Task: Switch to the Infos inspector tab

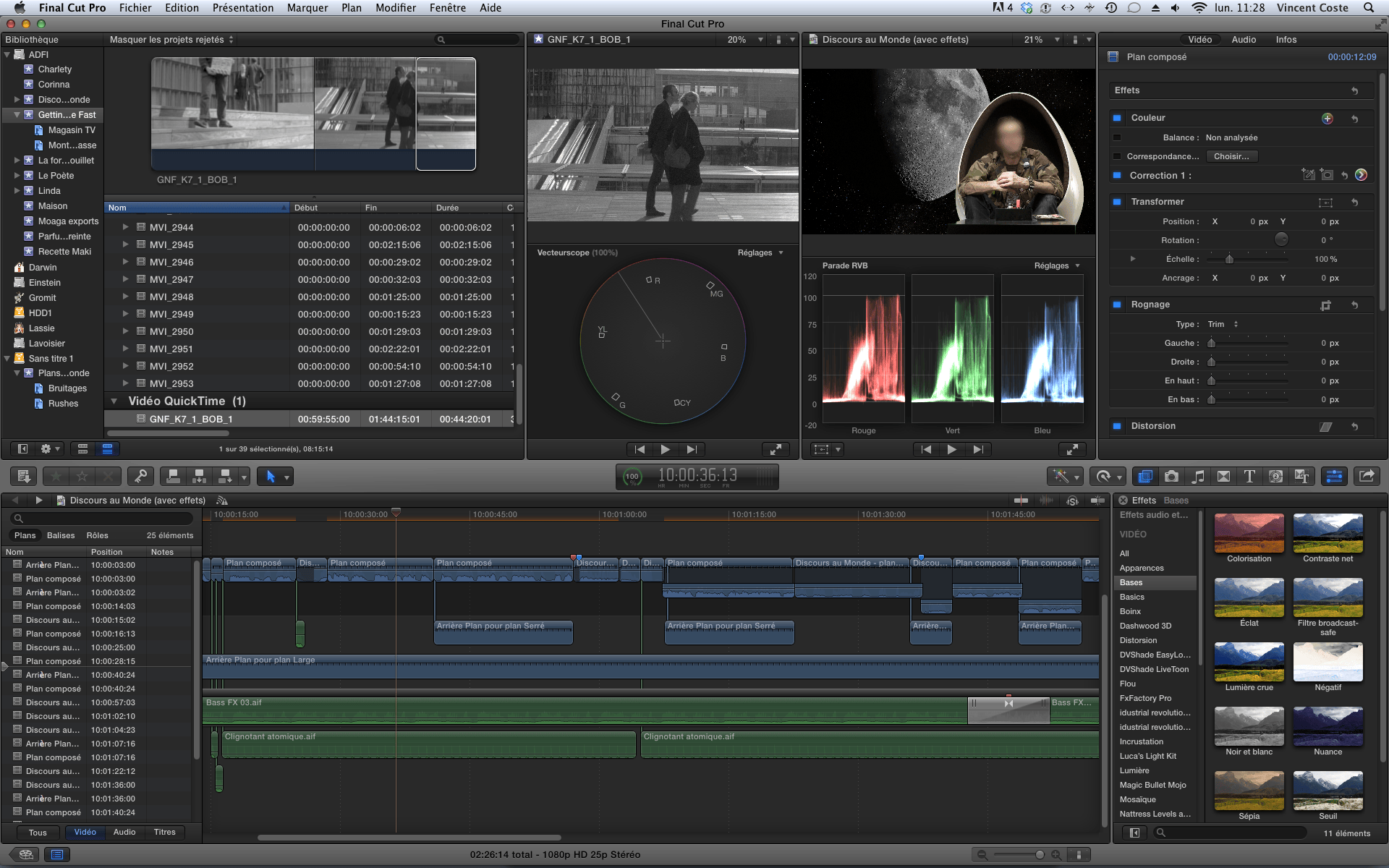Action: (x=1286, y=40)
